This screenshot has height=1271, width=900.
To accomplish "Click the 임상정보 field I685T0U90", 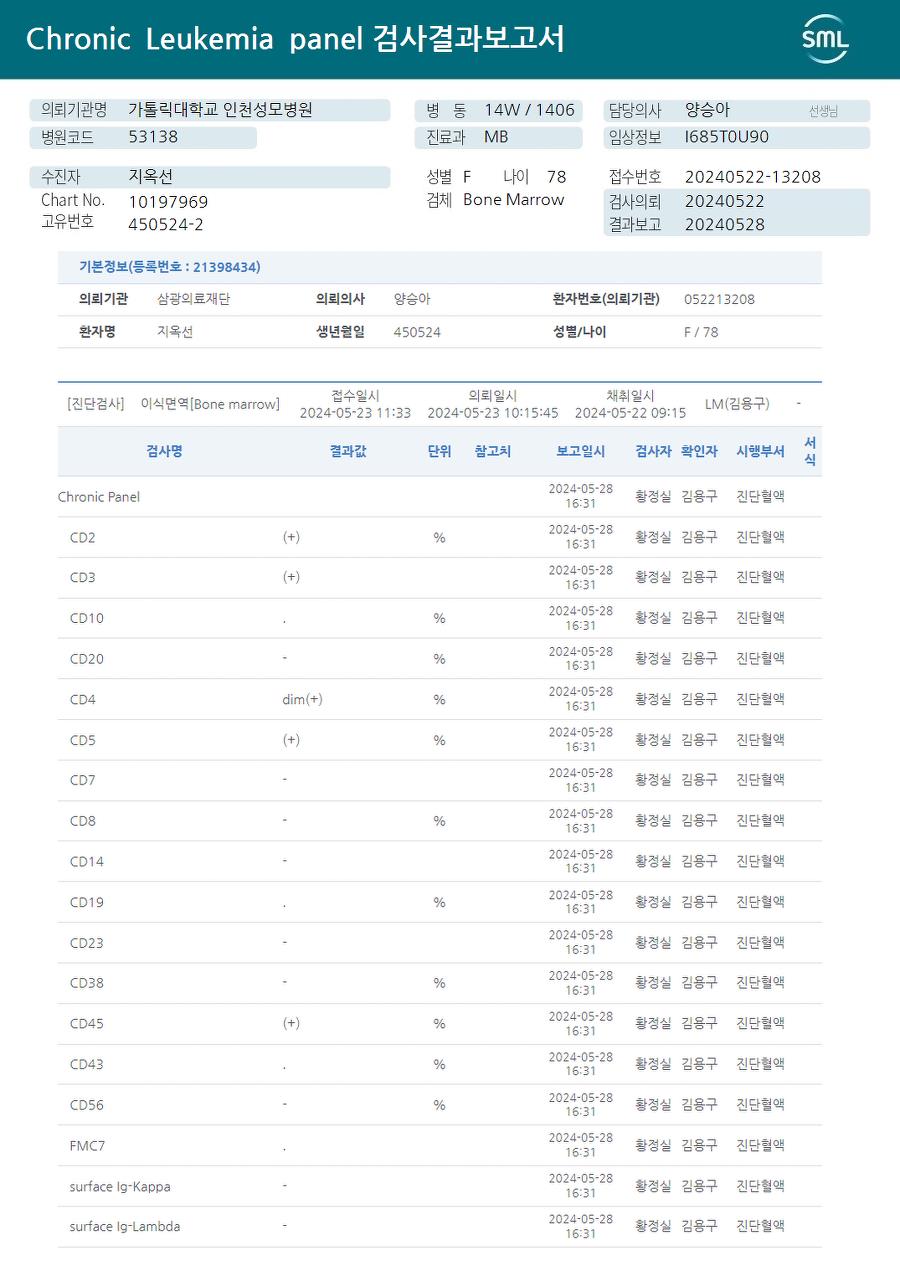I will 726,137.
